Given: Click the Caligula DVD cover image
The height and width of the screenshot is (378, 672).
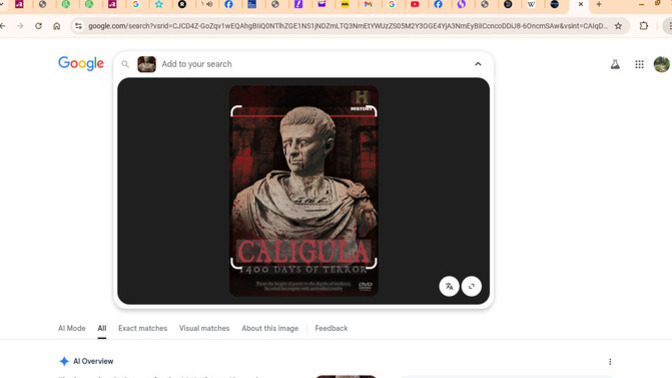Looking at the screenshot, I should (304, 191).
